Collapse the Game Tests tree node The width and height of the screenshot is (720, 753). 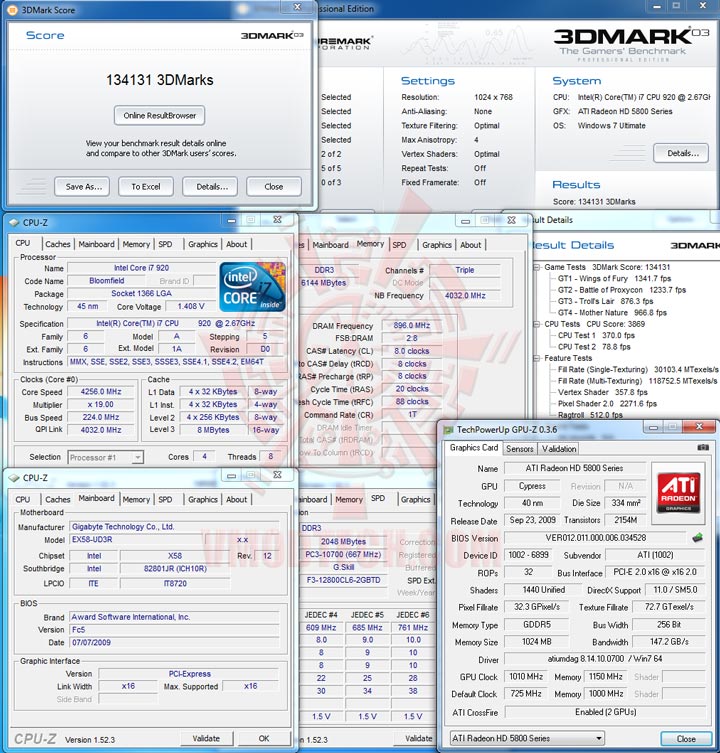point(537,267)
